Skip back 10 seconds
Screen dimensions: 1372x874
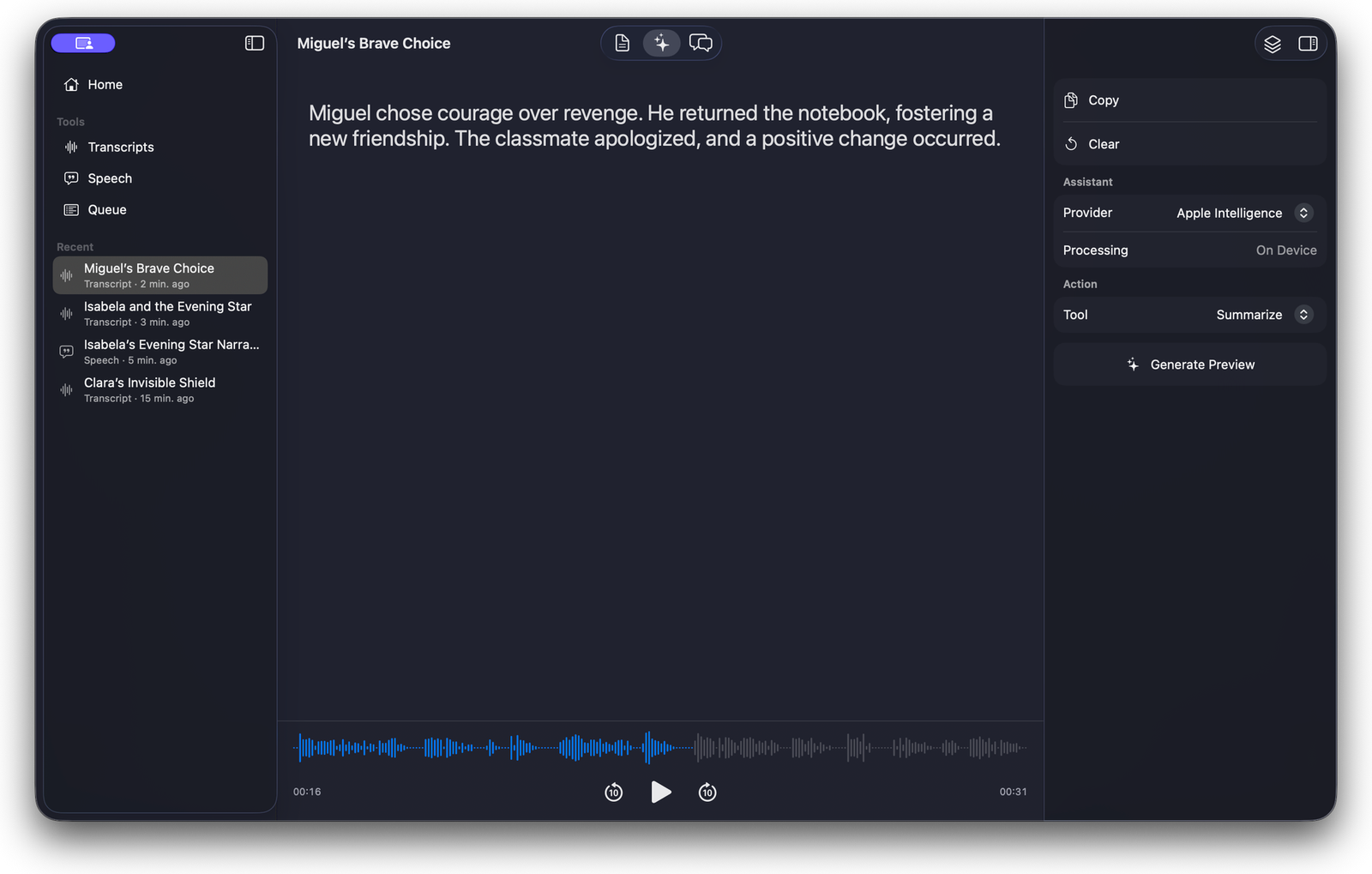tap(614, 792)
